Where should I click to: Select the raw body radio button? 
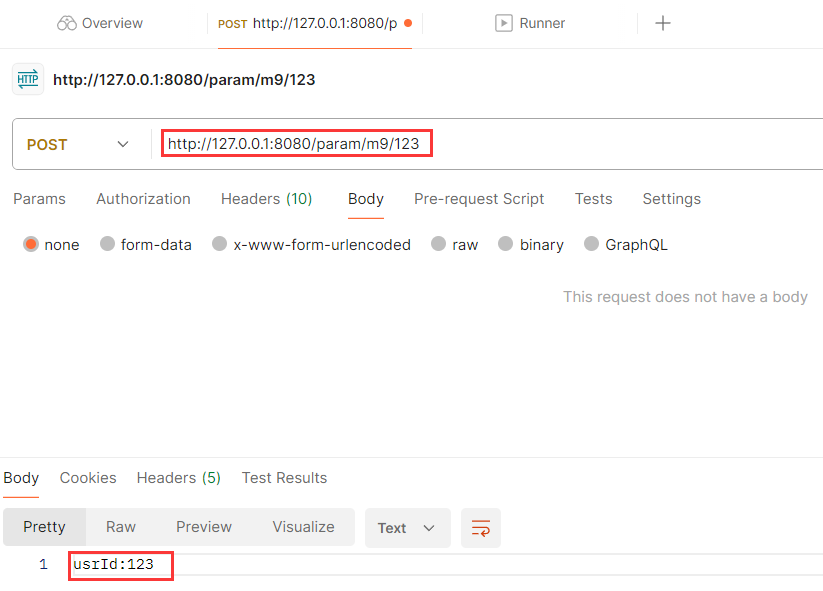point(438,244)
